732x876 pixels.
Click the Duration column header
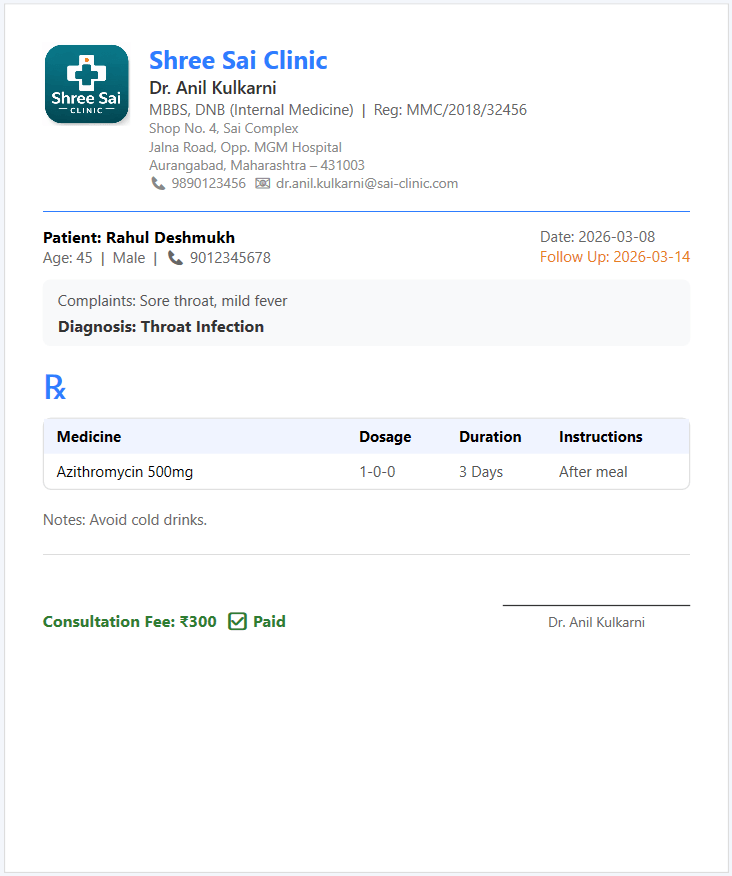[x=490, y=437]
